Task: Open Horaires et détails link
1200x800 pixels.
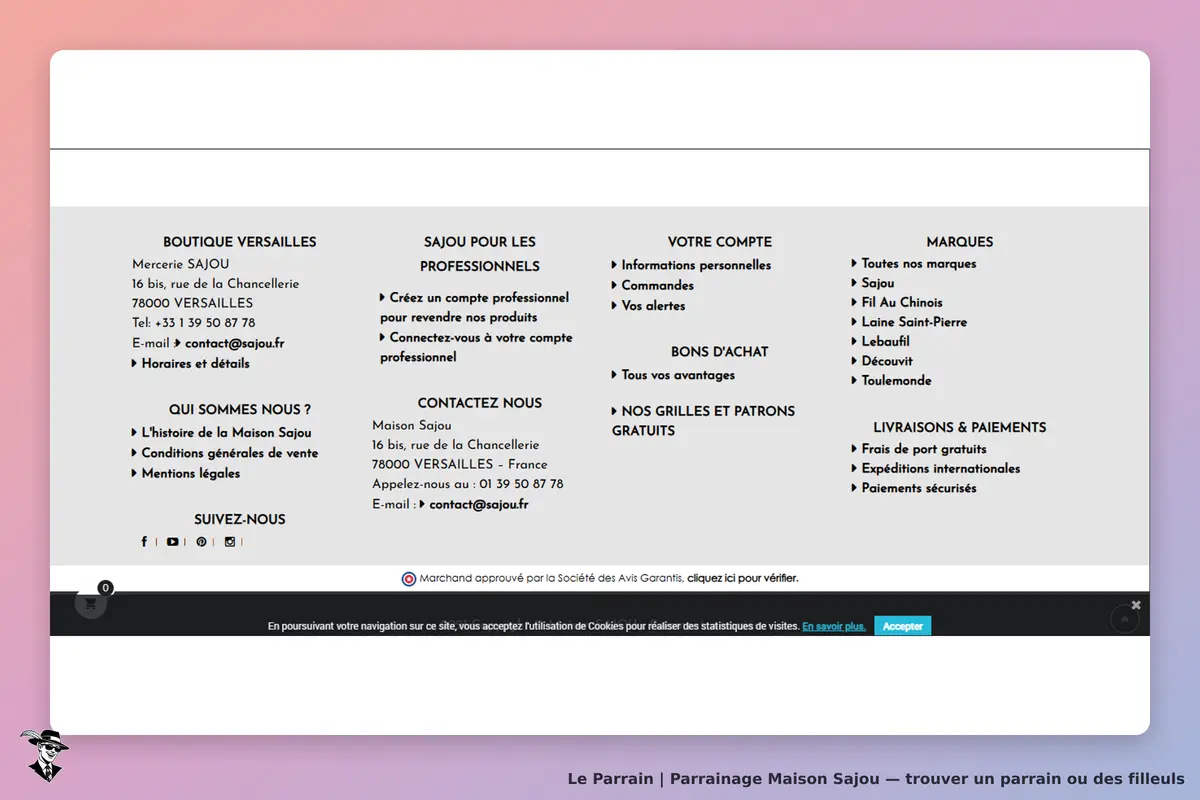Action: click(x=196, y=363)
